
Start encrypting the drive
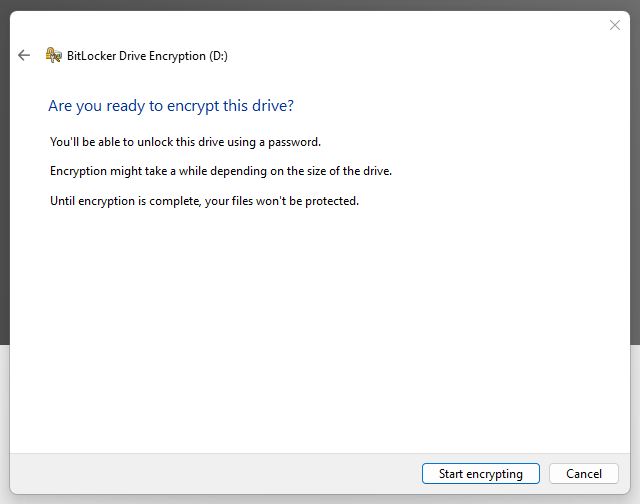[x=481, y=474]
